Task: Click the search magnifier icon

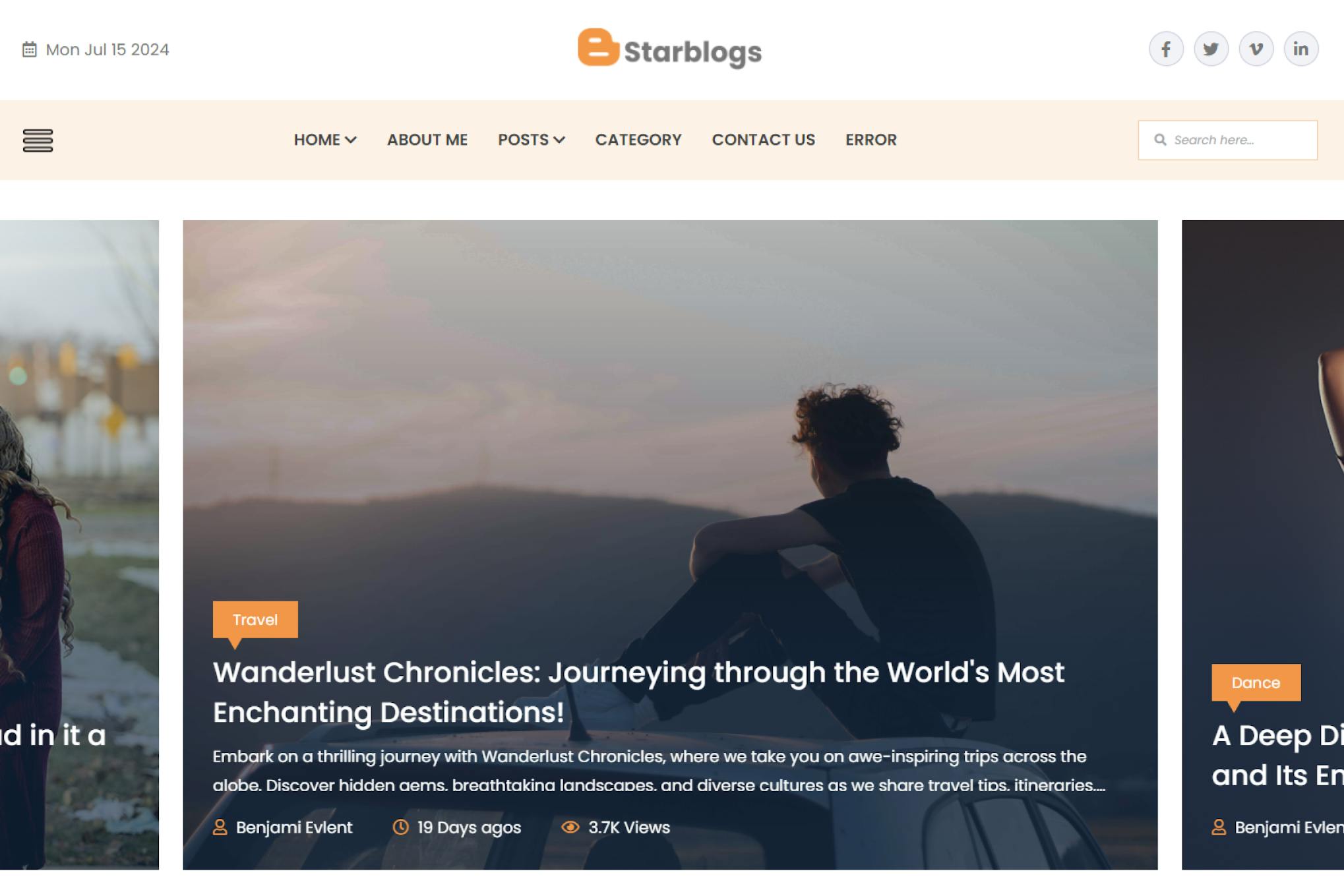Action: click(x=1160, y=140)
